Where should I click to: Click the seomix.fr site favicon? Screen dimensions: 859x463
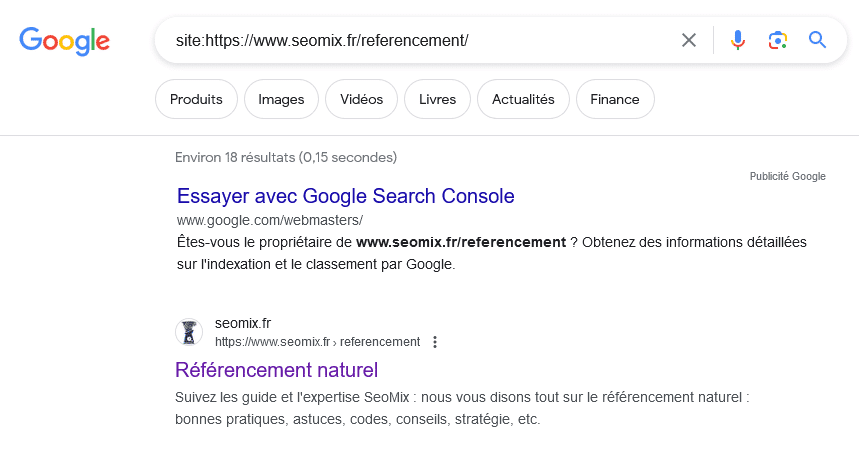click(x=189, y=332)
